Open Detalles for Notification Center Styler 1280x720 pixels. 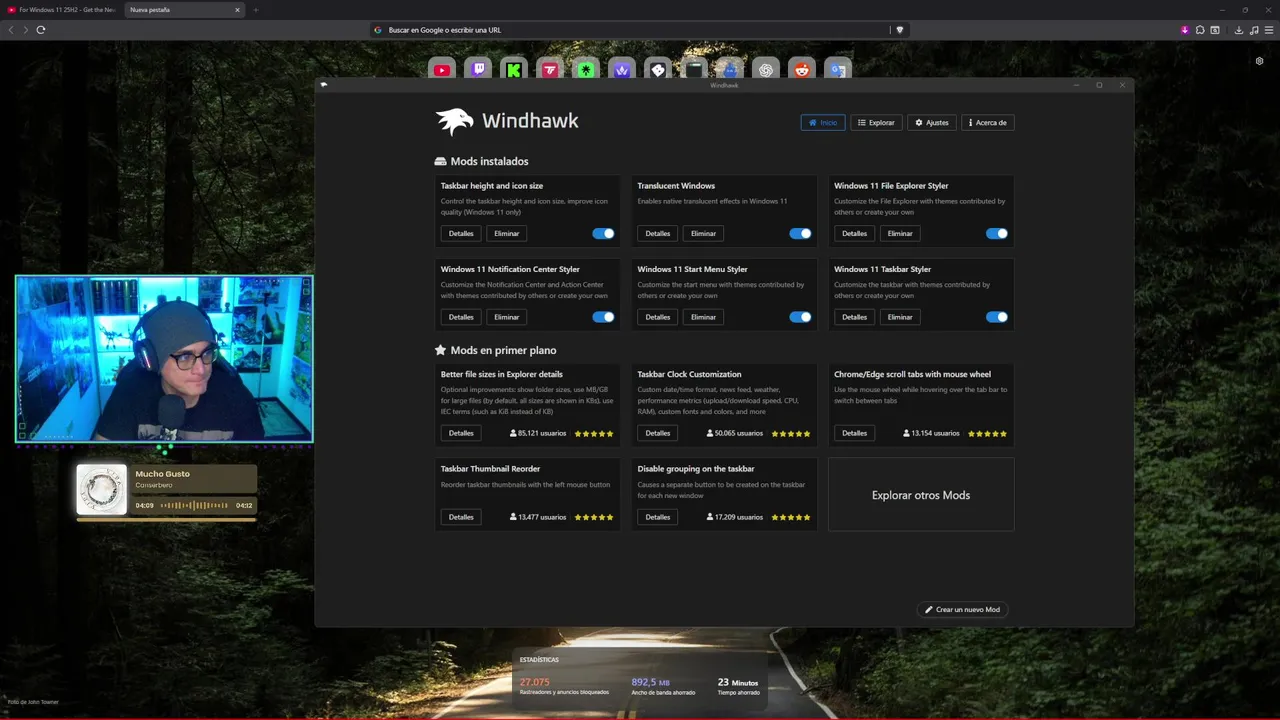coord(461,317)
